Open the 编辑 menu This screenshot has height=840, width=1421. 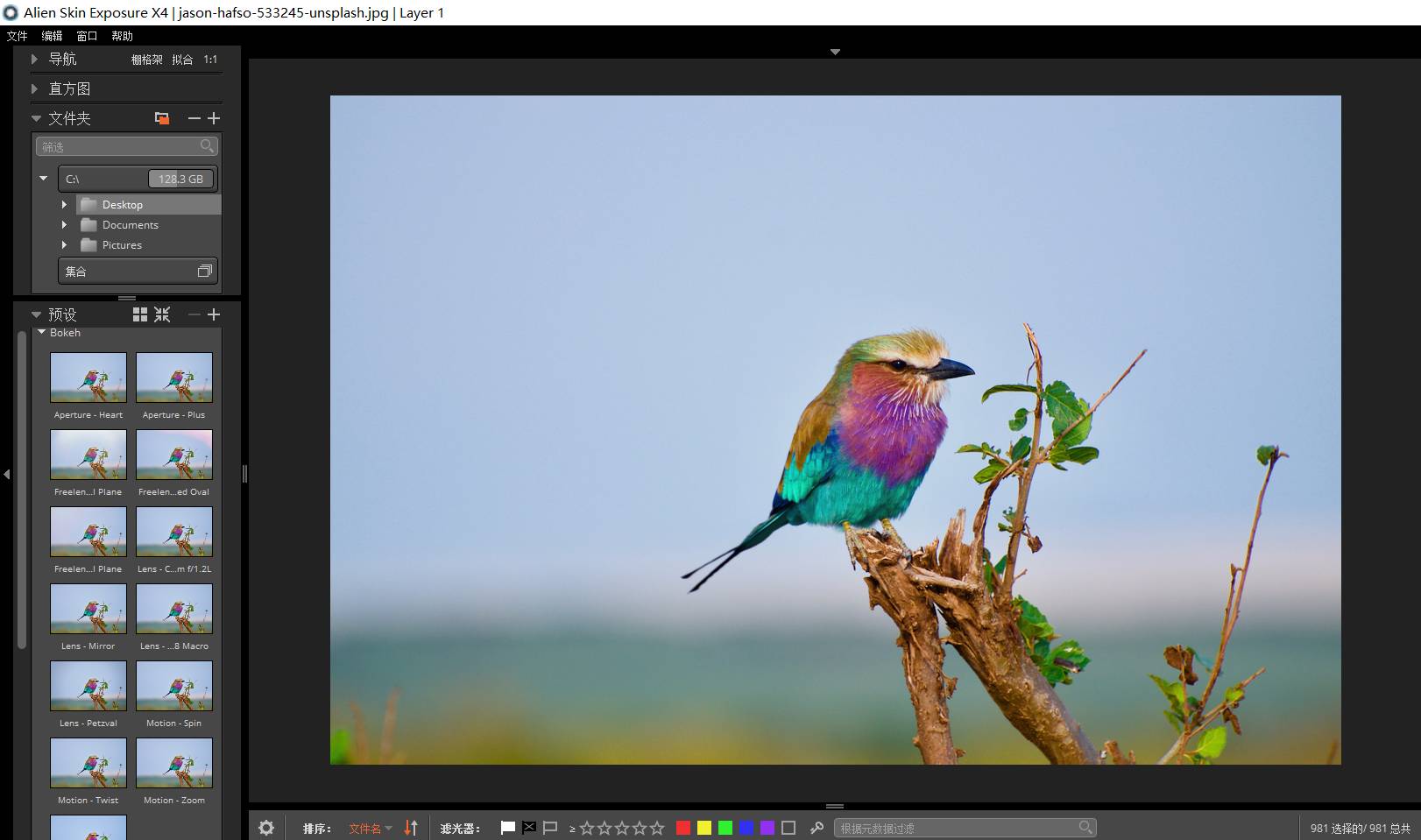[53, 36]
